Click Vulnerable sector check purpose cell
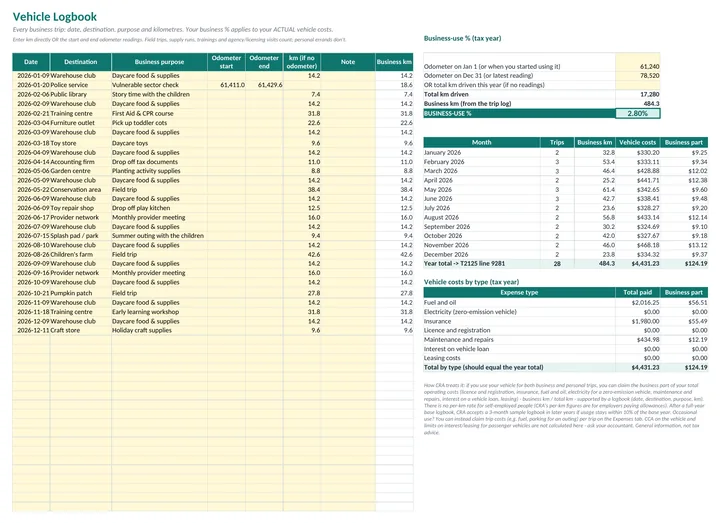This screenshot has height=523, width=720. (x=159, y=85)
